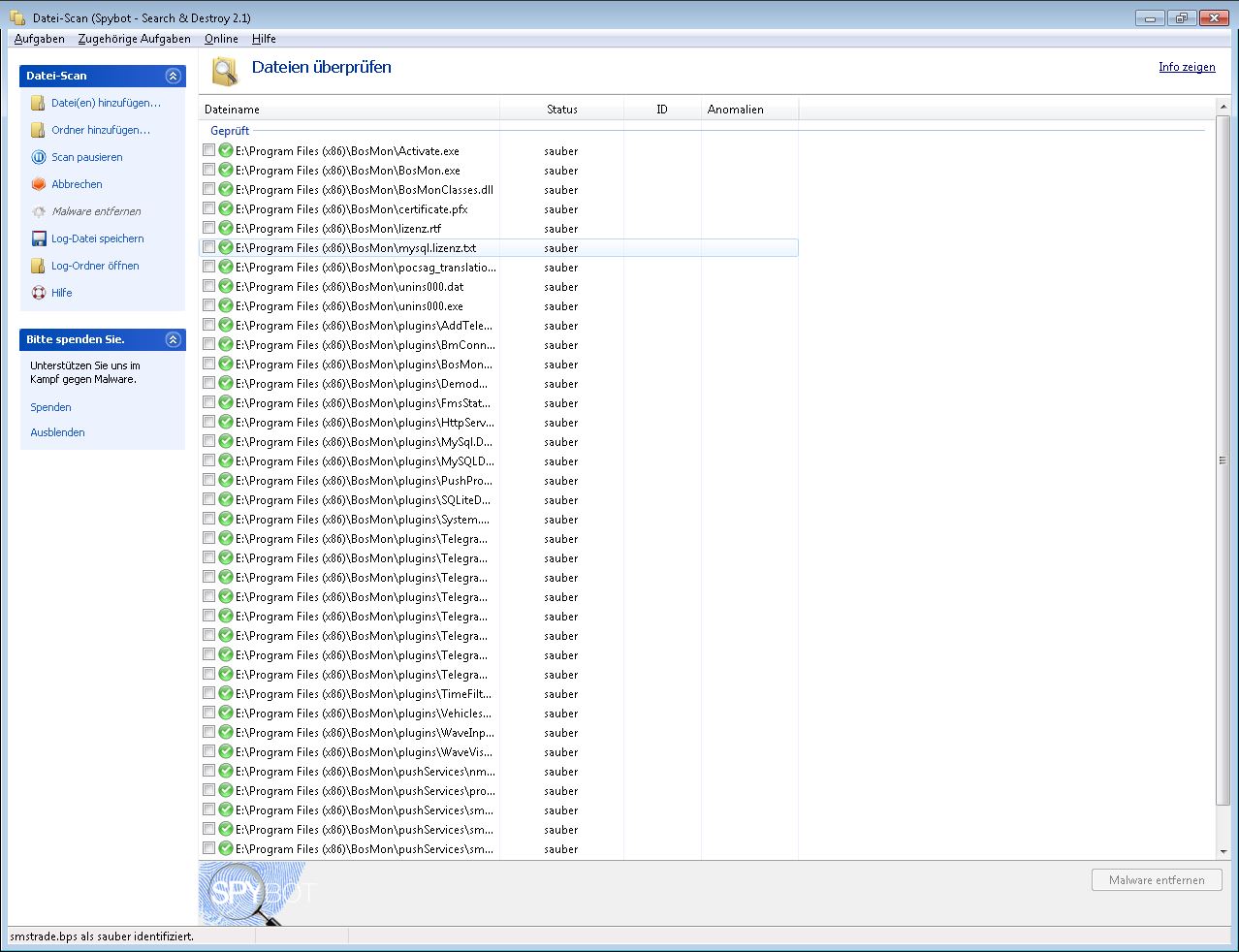Follow the Spenden link
The height and width of the screenshot is (952, 1239).
[50, 407]
